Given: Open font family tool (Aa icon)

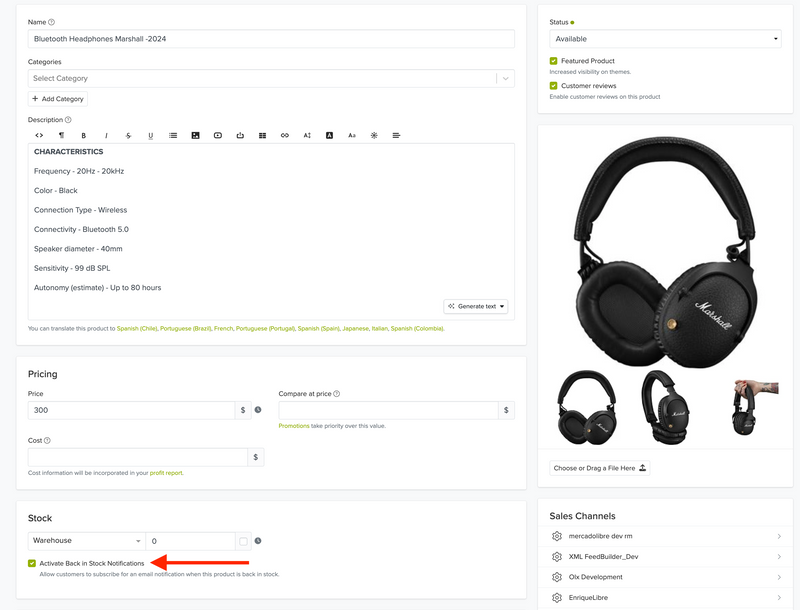Looking at the screenshot, I should tap(352, 135).
